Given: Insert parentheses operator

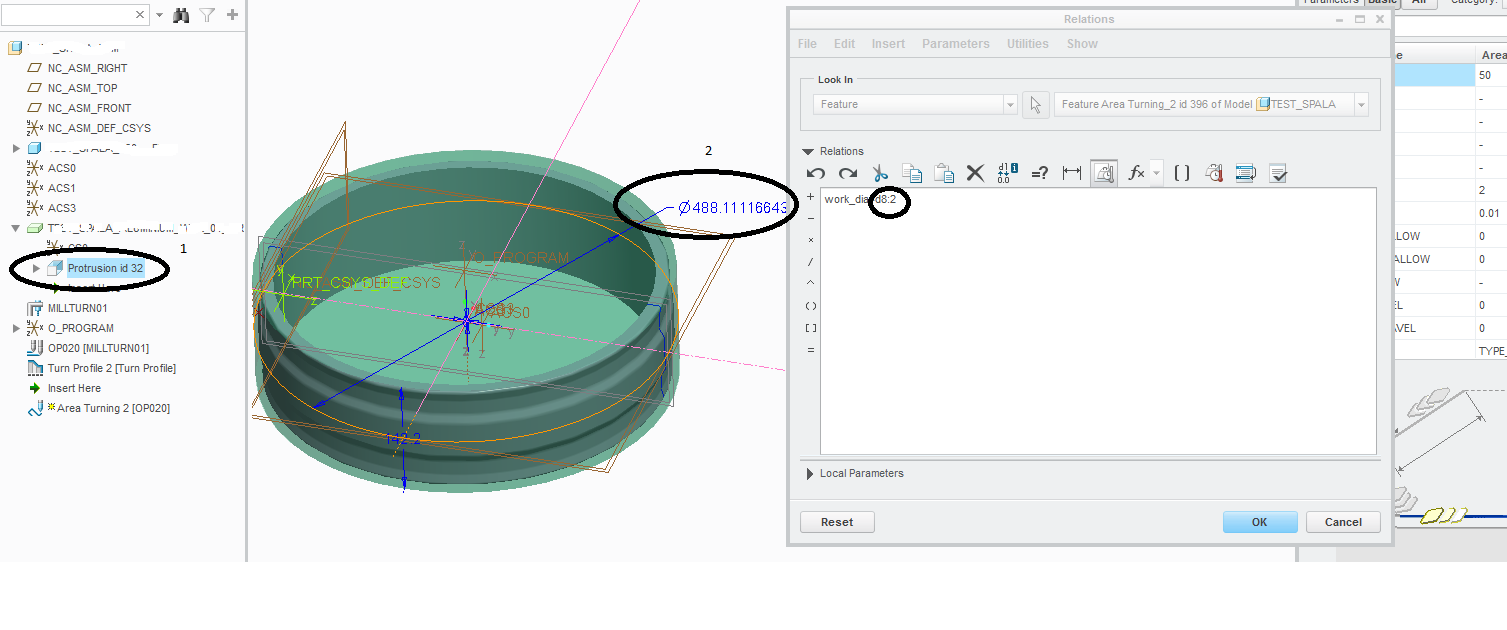Looking at the screenshot, I should (811, 306).
